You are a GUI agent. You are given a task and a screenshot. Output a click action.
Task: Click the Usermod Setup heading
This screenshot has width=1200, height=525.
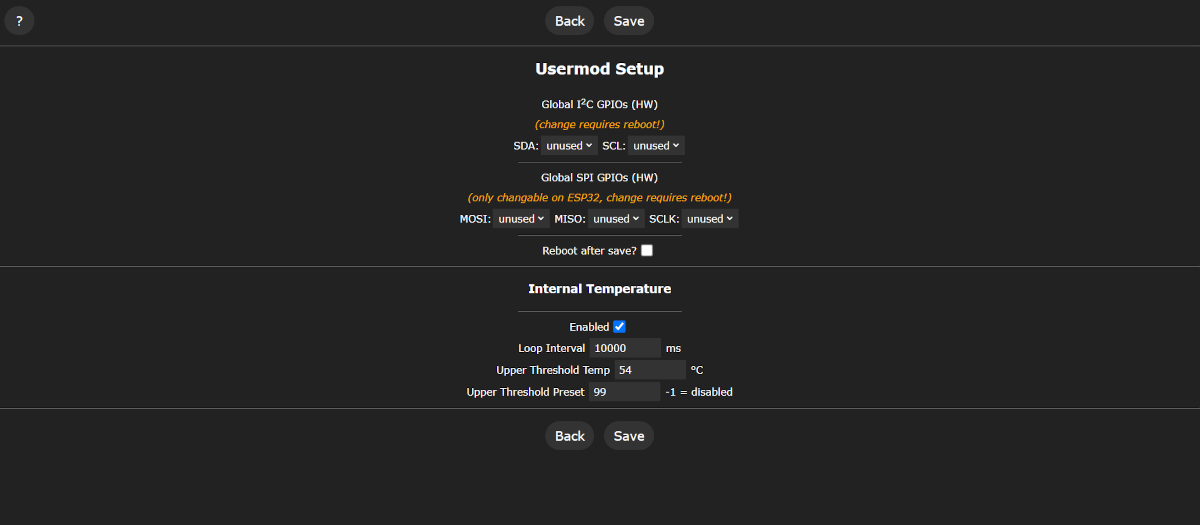(600, 69)
